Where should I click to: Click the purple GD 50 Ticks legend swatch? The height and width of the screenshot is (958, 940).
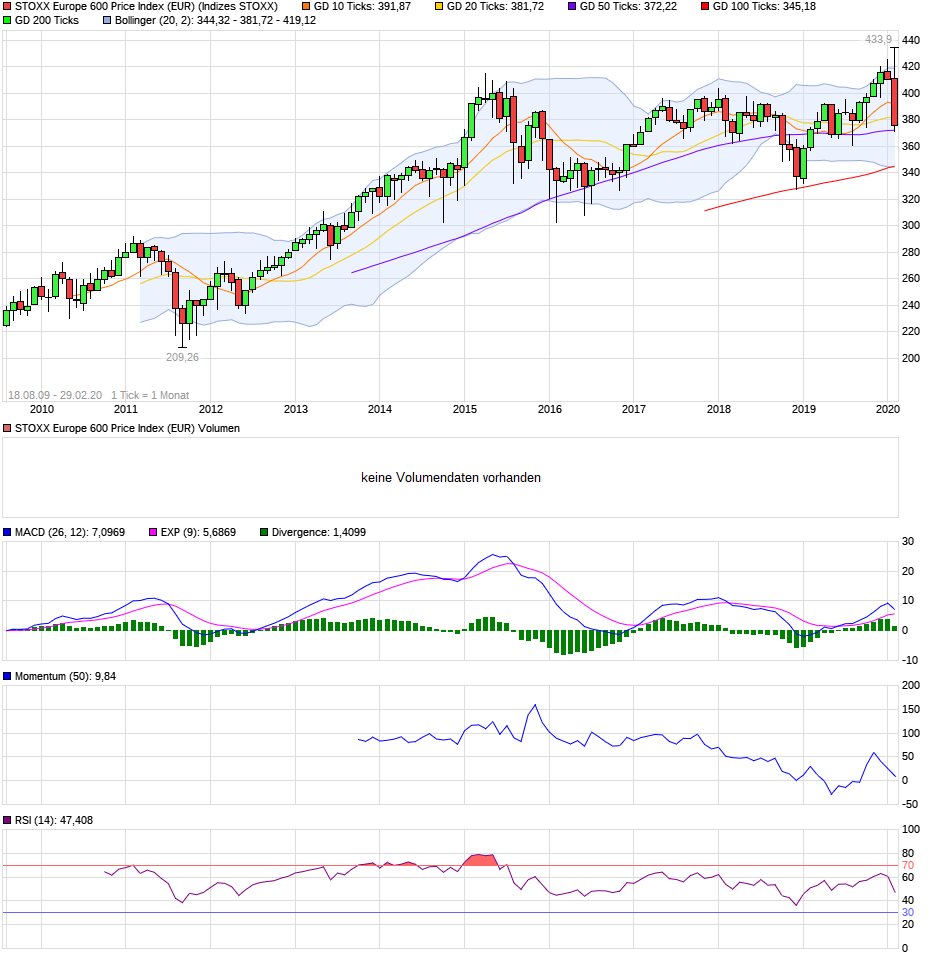click(x=571, y=6)
